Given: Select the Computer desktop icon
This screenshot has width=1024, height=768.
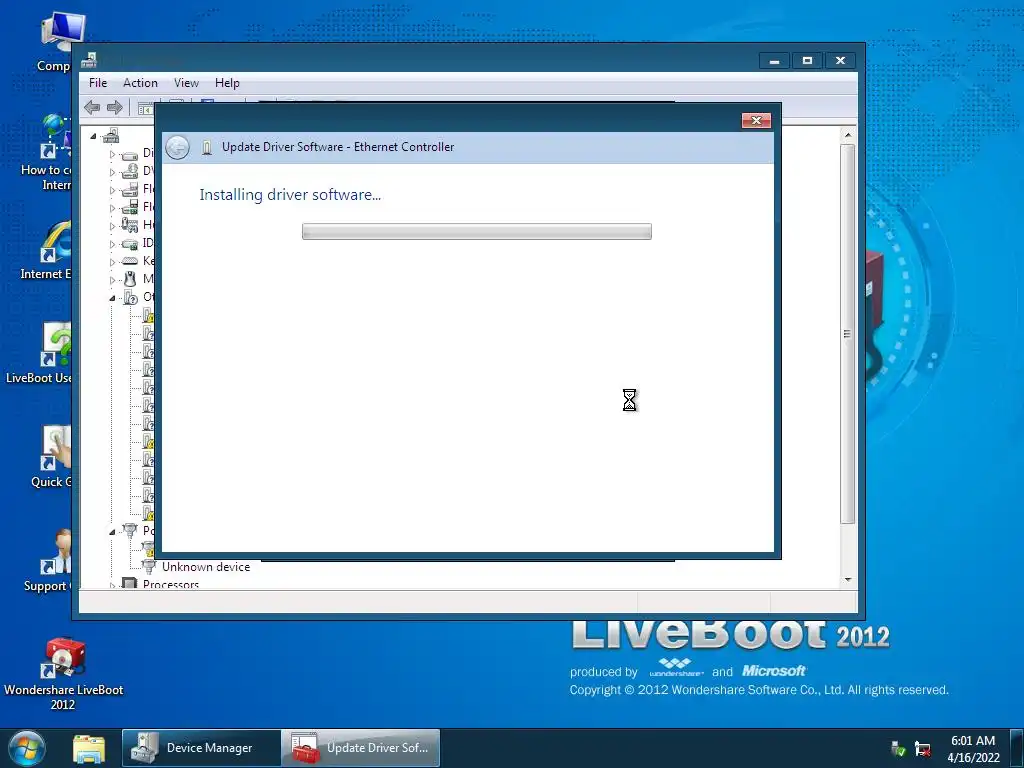Looking at the screenshot, I should point(61,41).
